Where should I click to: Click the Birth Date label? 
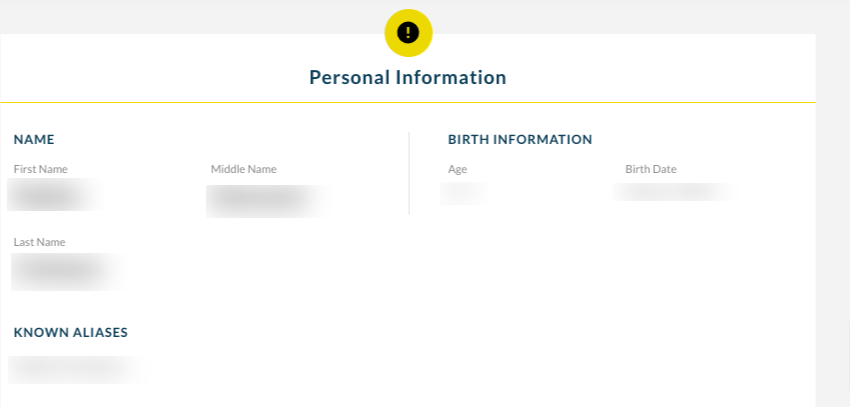(651, 169)
